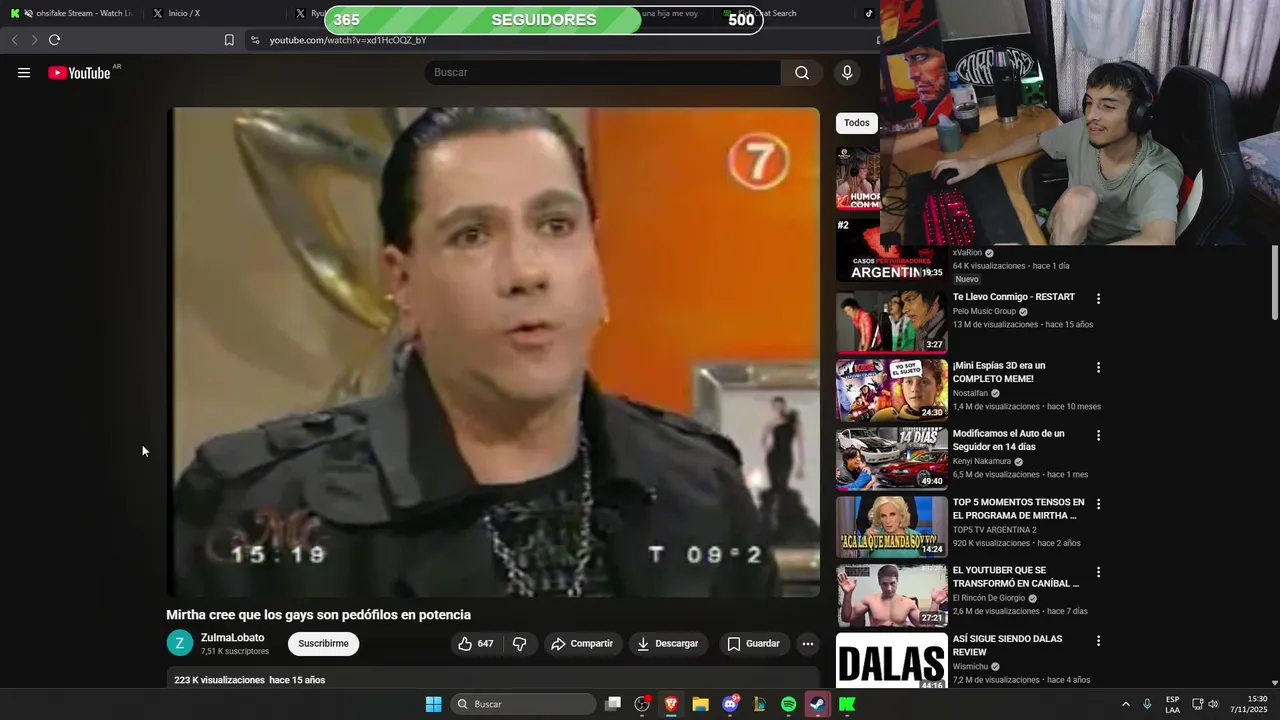Open the ZulmaLobato channel avatar
Viewport: 1280px width, 720px height.
click(180, 643)
